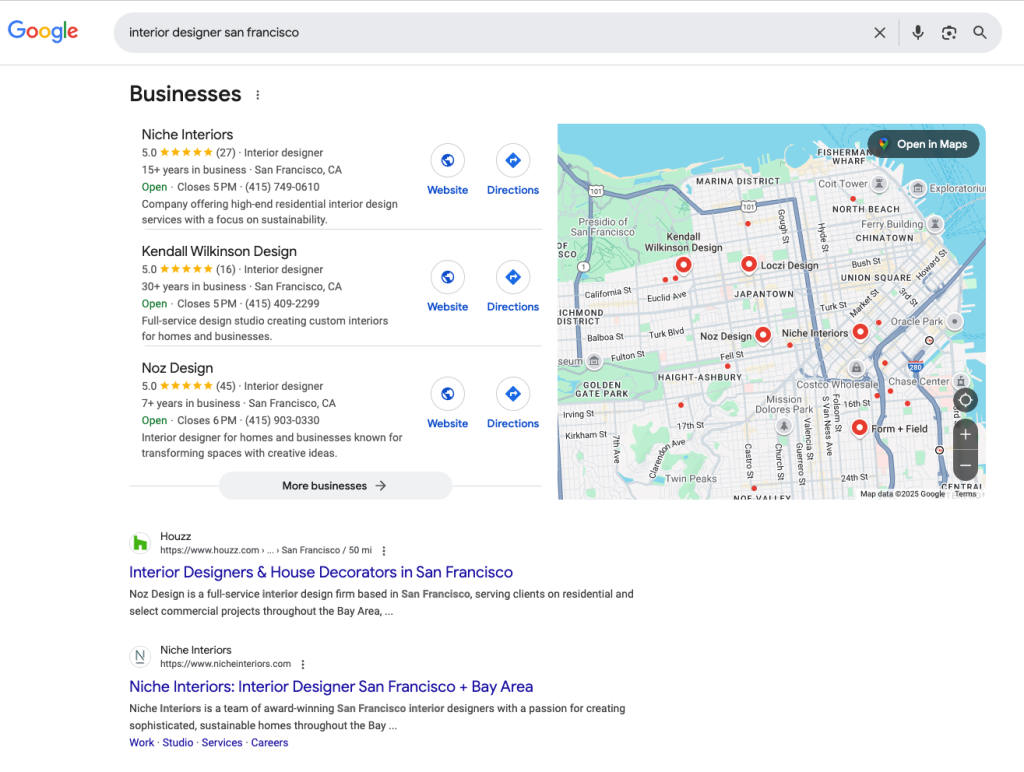Open the Work sitelink
Image resolution: width=1024 pixels, height=772 pixels.
[x=142, y=743]
